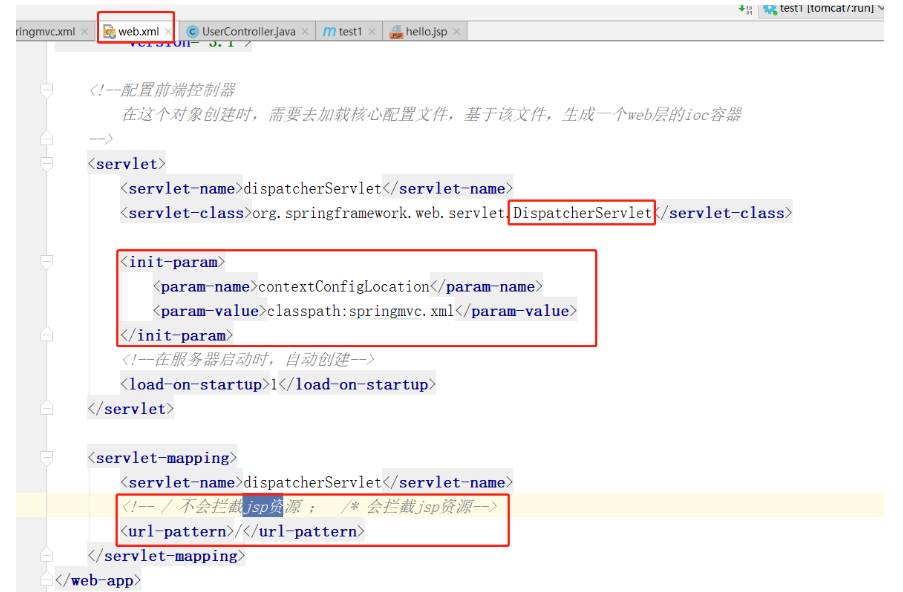
Task: Click the load-on-startup value '1' line
Action: point(278,385)
